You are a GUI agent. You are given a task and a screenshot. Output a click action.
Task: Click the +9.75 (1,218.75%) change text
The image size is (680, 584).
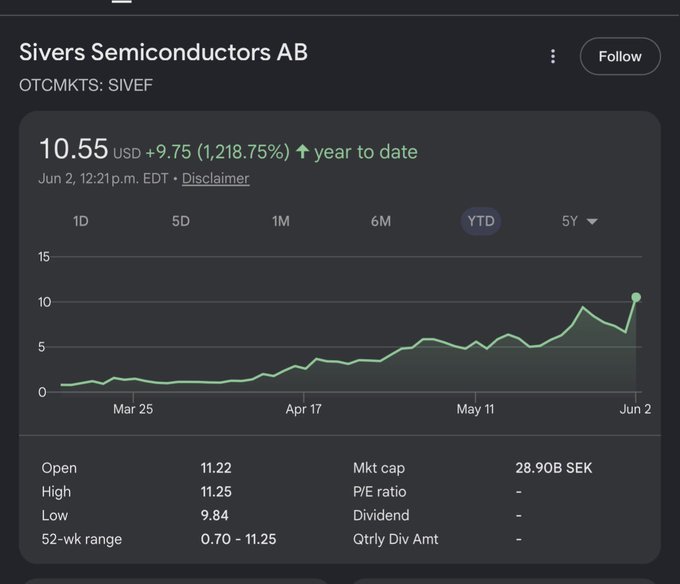click(x=217, y=152)
